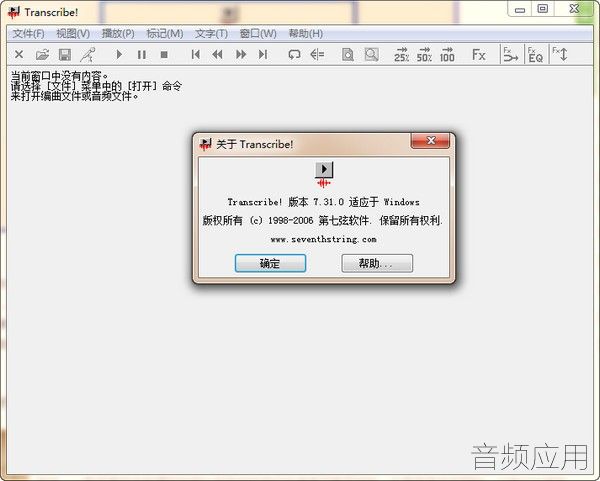This screenshot has width=600, height=481.
Task: Pause playback in the toolbar
Action: [x=142, y=55]
